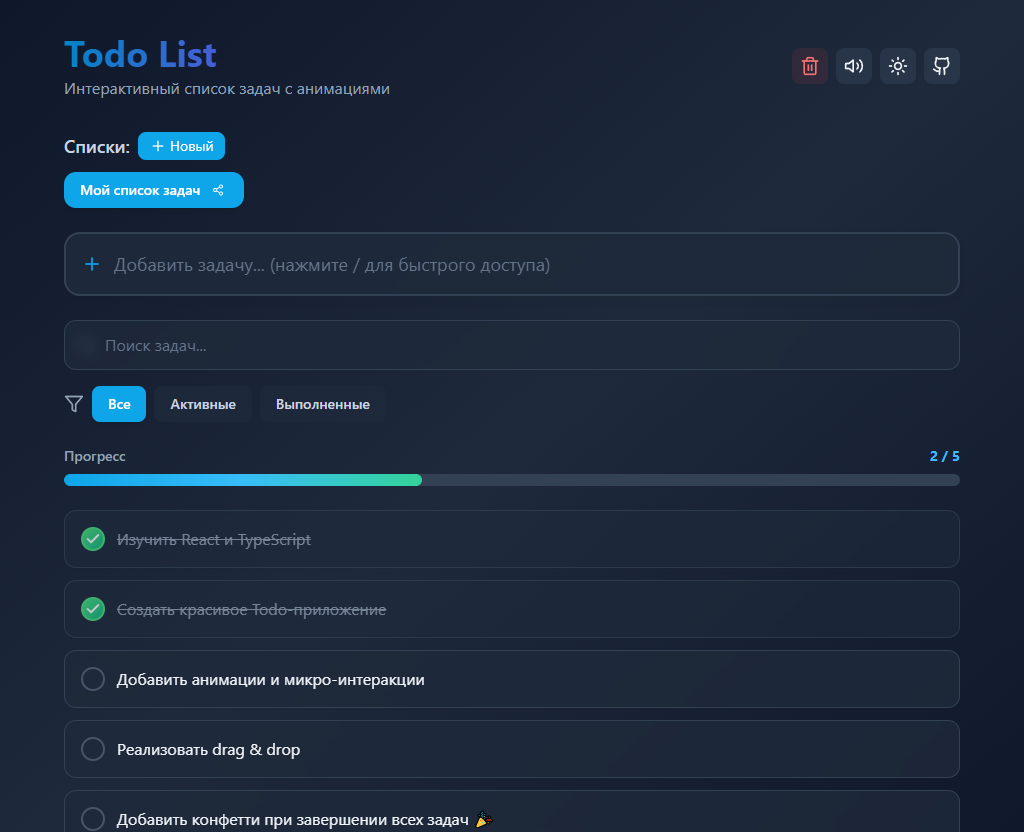Screen dimensions: 1024x832
Task: Uncheck the completed task Изучить React и TypeScript
Action: tap(92, 539)
